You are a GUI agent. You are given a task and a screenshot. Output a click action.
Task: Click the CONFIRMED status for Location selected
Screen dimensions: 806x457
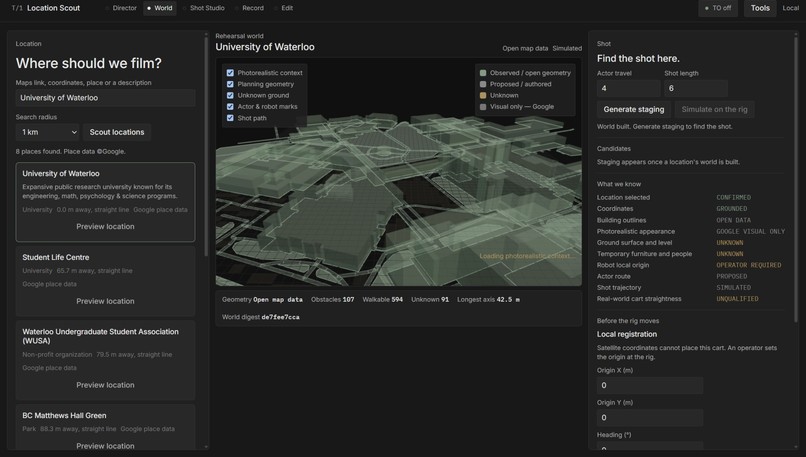734,197
